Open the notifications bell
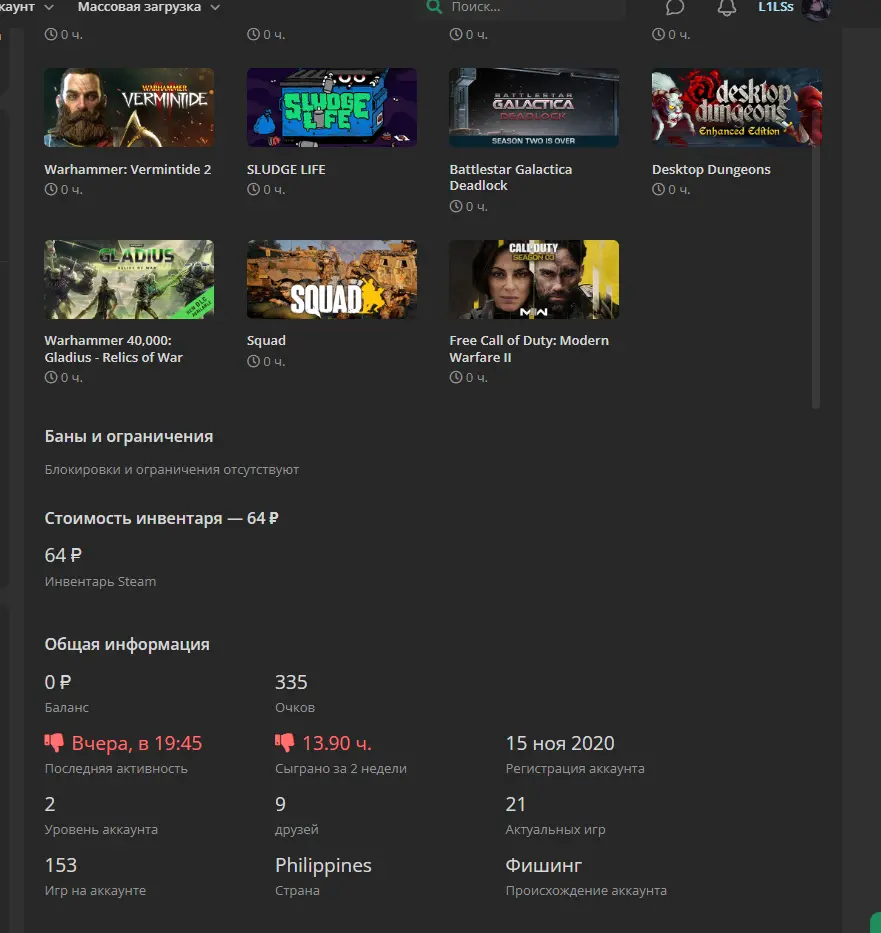The width and height of the screenshot is (881, 933). click(727, 8)
